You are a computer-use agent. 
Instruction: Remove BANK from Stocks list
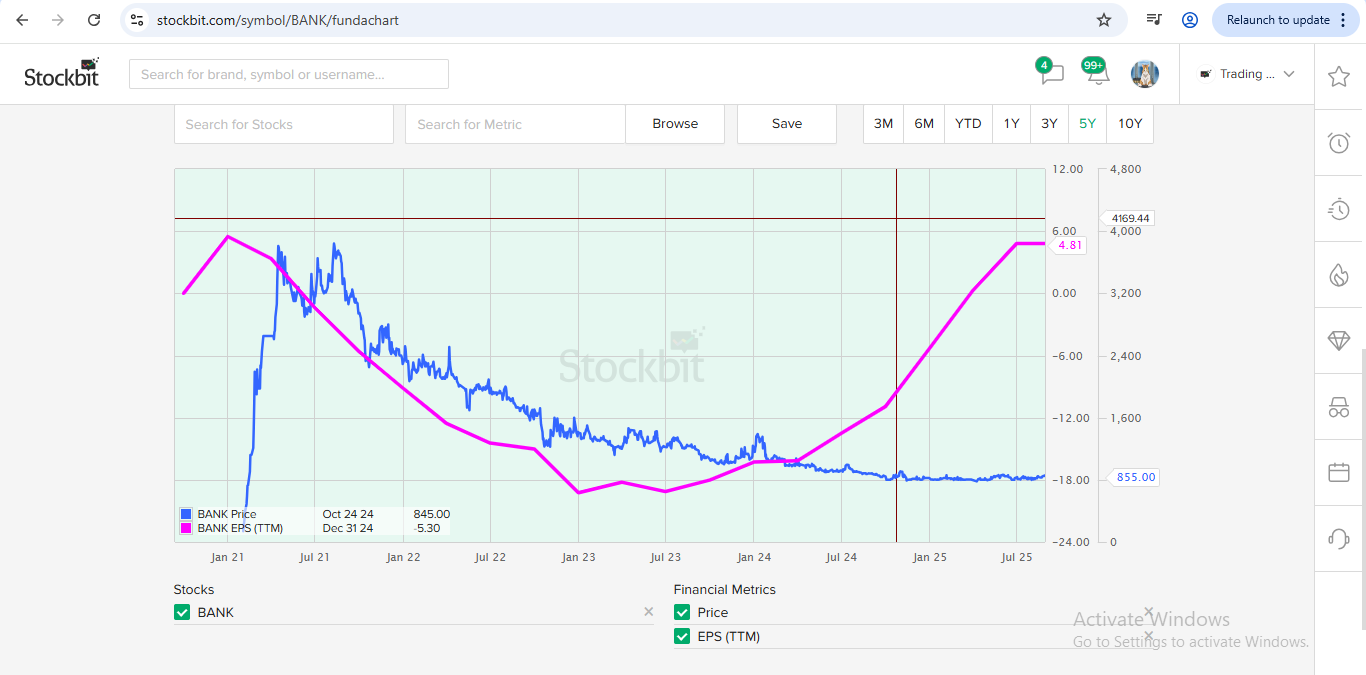click(648, 612)
